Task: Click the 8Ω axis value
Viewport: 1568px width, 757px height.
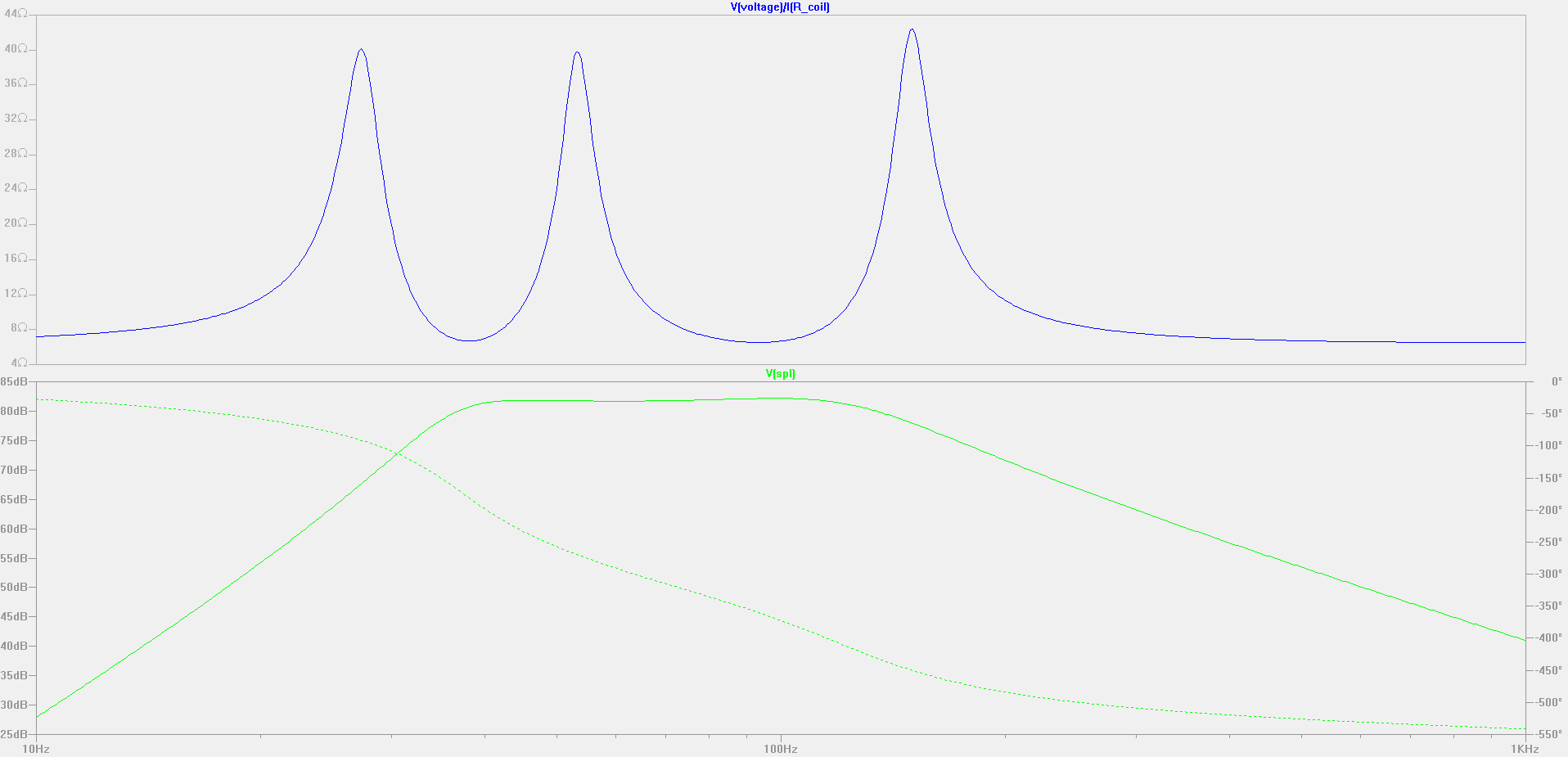Action: [19, 328]
